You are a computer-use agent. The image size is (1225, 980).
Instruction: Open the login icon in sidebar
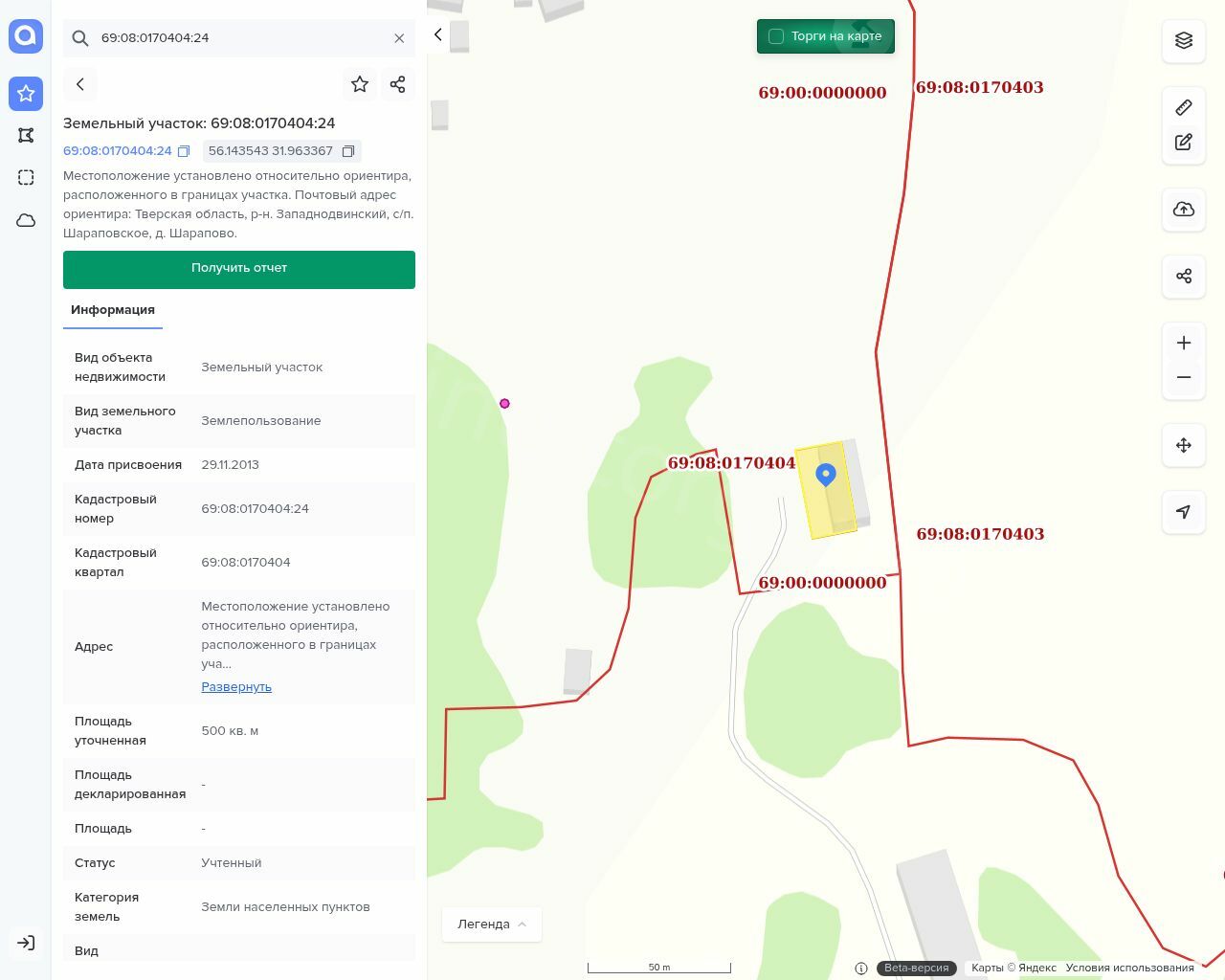(26, 943)
